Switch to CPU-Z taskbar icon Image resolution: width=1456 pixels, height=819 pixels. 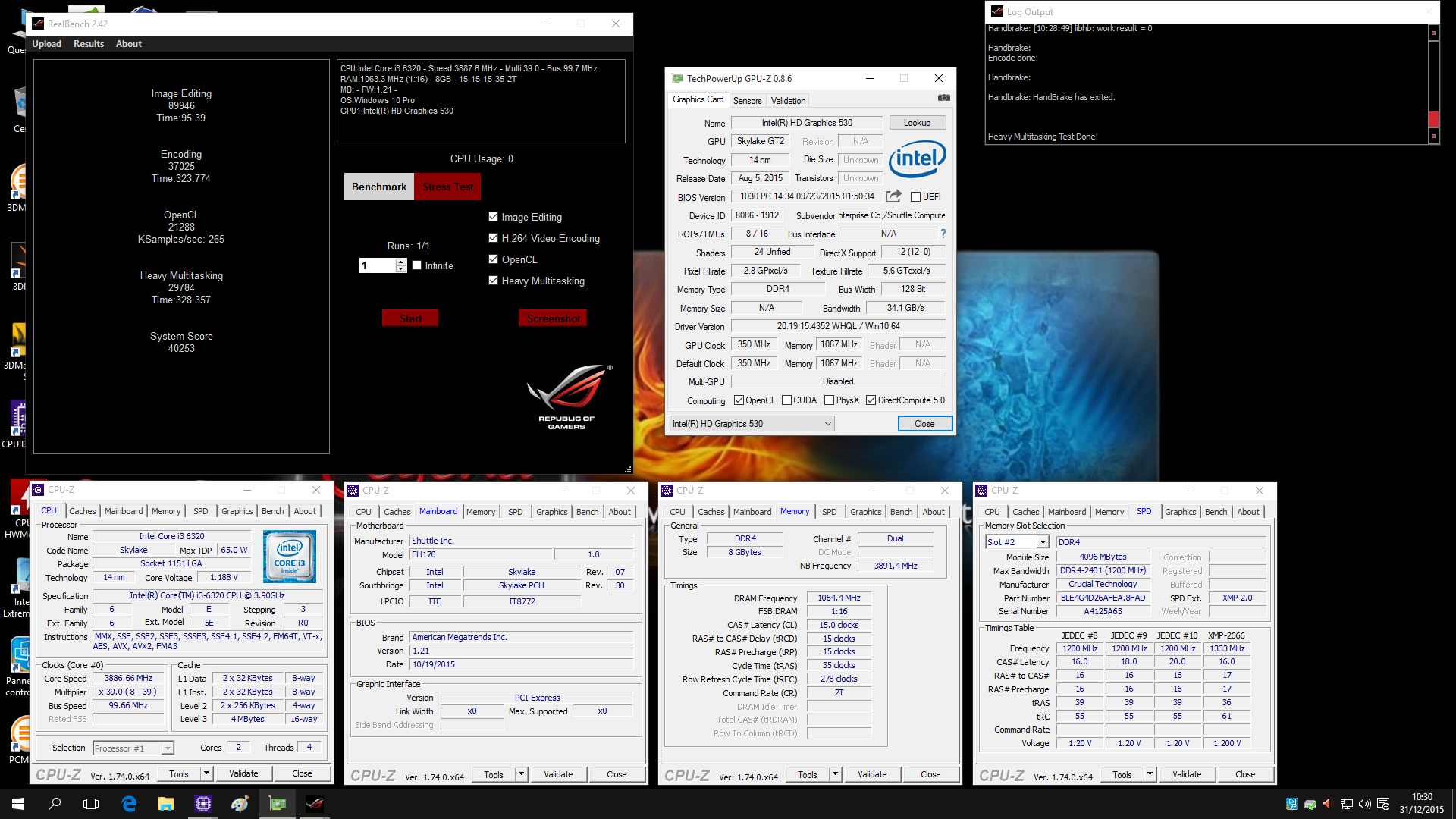pos(202,804)
